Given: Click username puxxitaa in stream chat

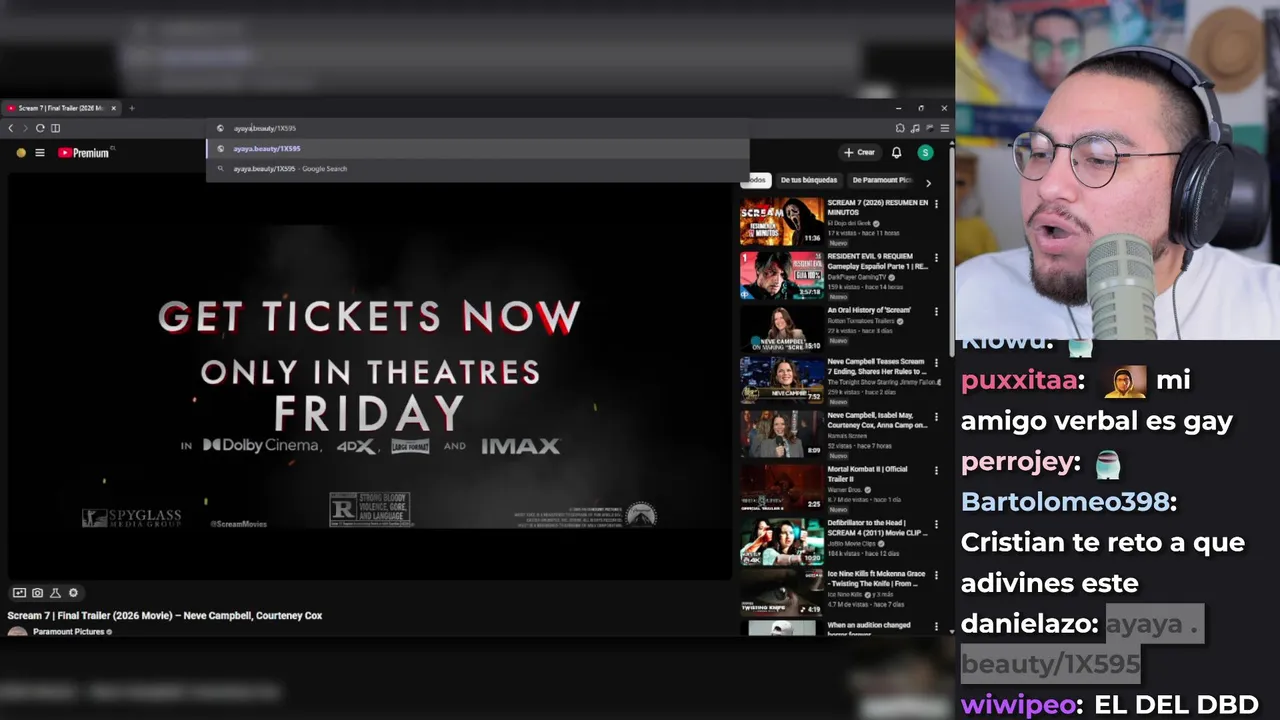Looking at the screenshot, I should [x=1019, y=380].
